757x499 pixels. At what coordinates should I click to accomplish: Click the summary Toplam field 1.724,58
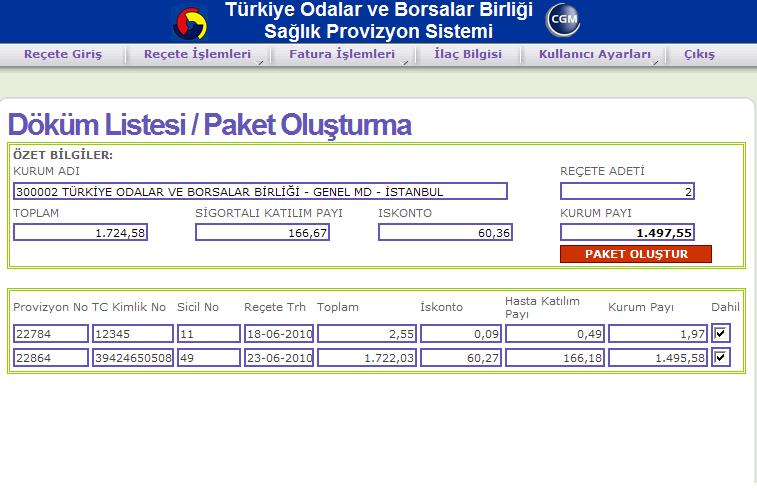click(80, 232)
